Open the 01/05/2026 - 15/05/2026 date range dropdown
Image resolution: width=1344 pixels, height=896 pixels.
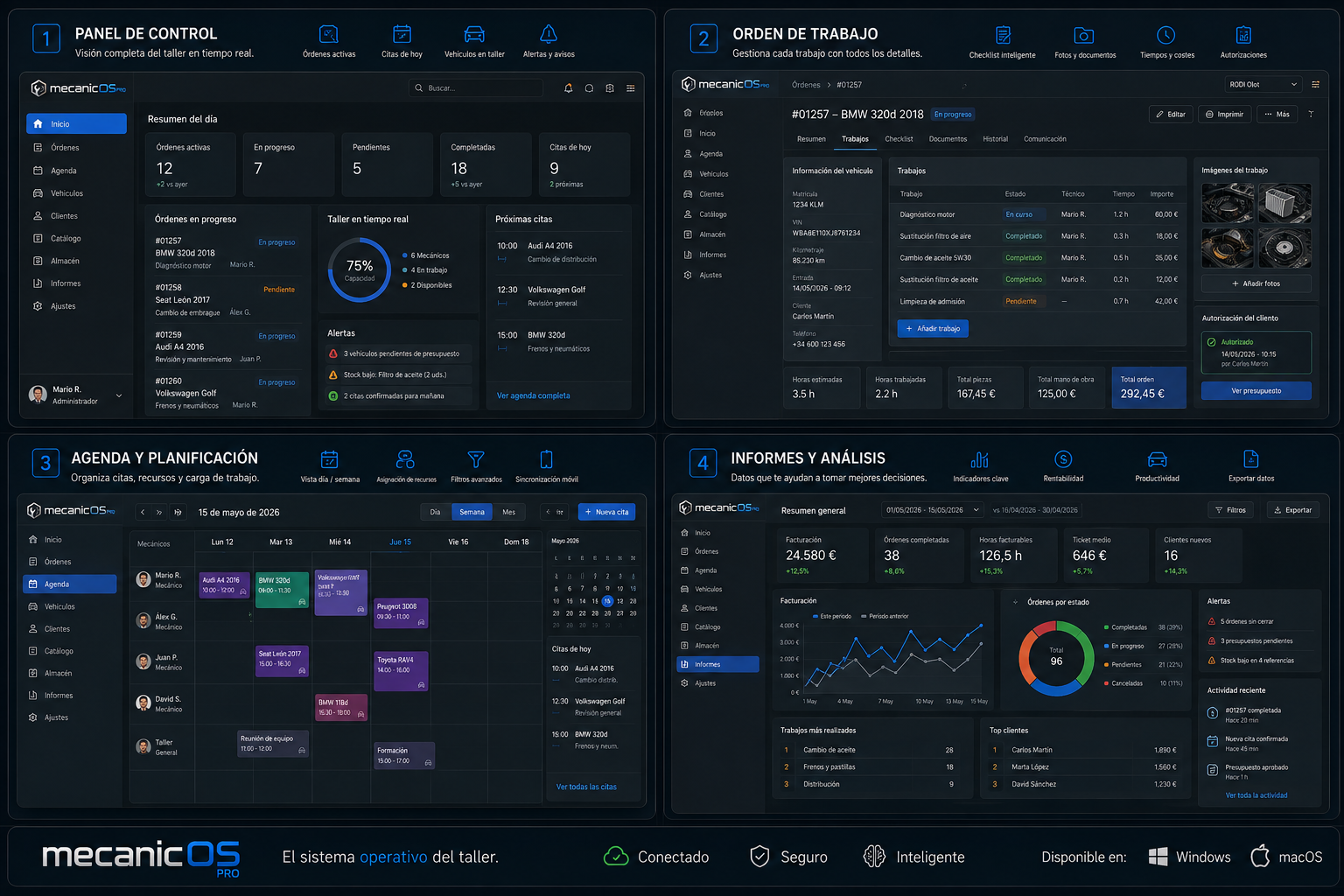(933, 510)
